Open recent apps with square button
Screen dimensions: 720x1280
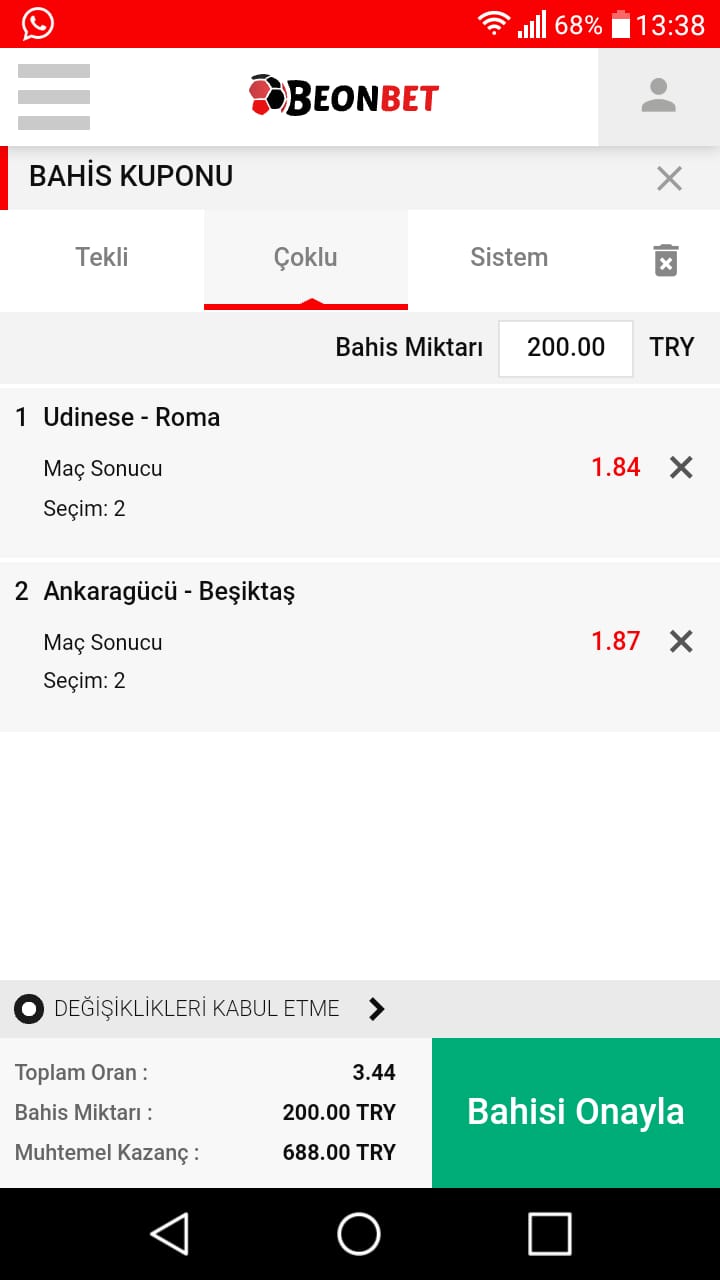coord(549,1234)
